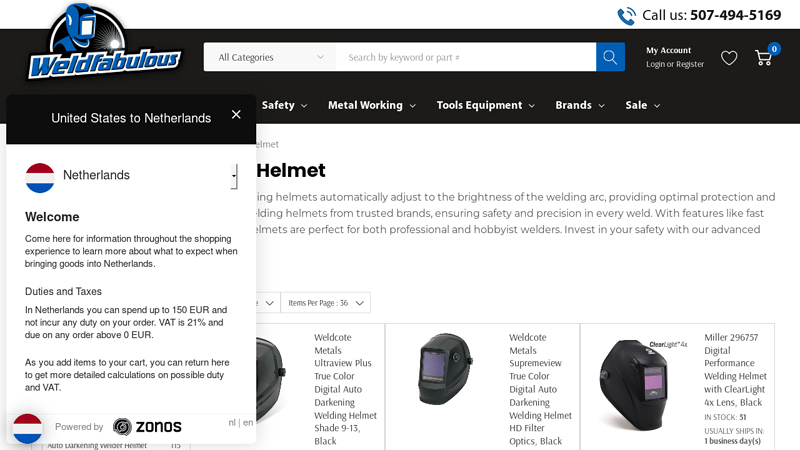
Task: Focus the keyword search input field
Action: pyautogui.click(x=466, y=57)
